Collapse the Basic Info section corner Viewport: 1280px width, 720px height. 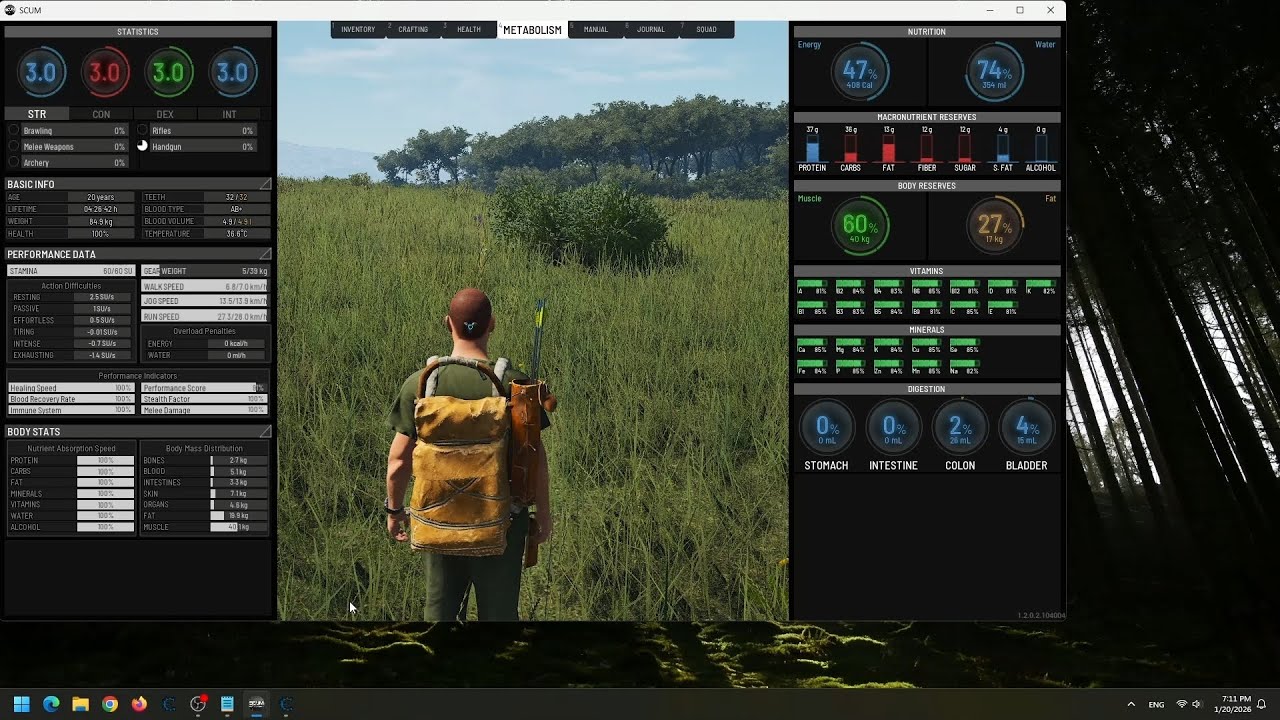point(265,184)
